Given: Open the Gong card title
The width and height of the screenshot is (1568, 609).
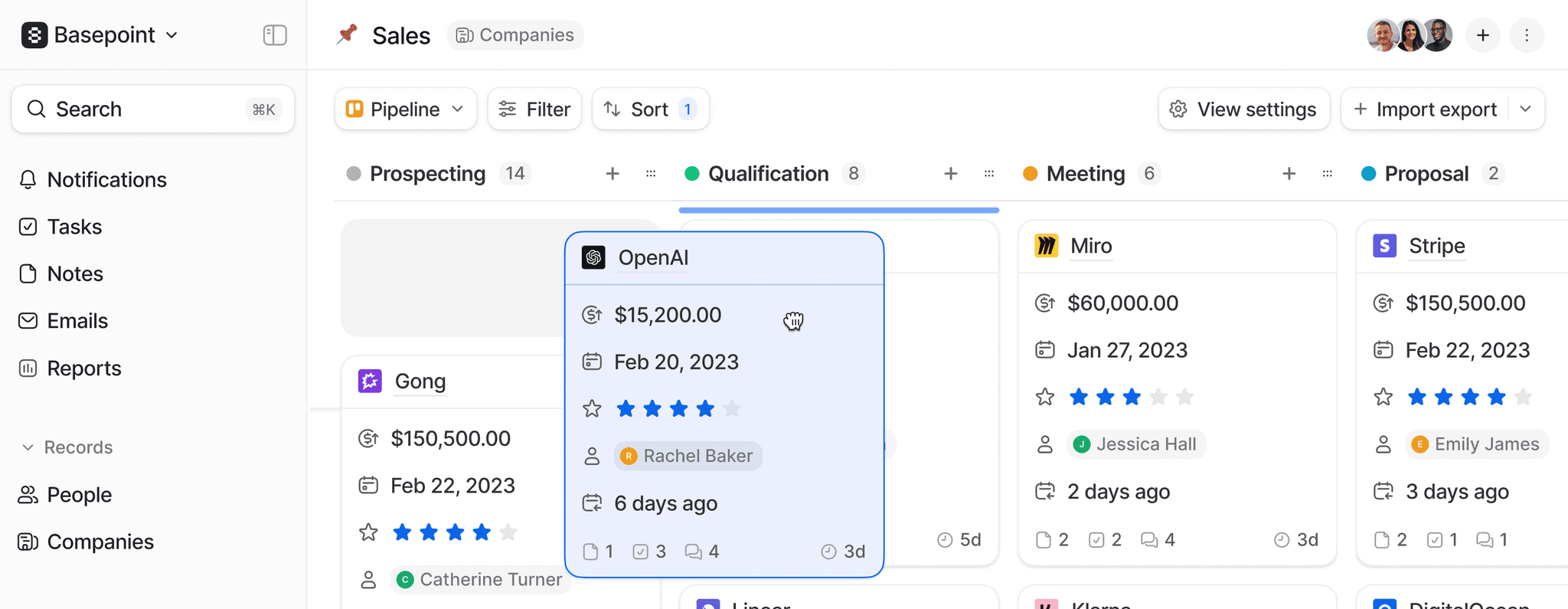Looking at the screenshot, I should point(420,381).
